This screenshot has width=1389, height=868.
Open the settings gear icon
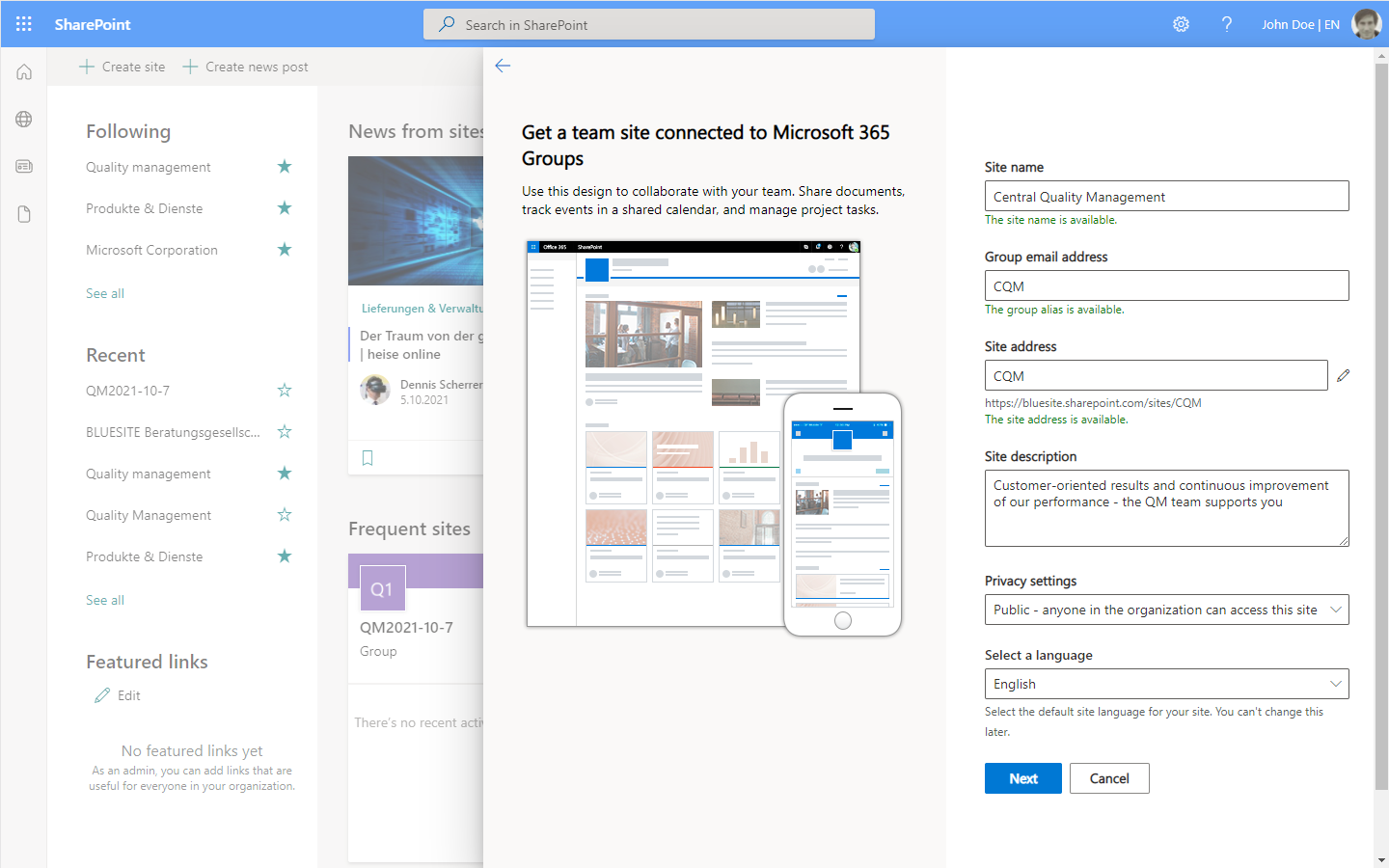click(x=1181, y=24)
